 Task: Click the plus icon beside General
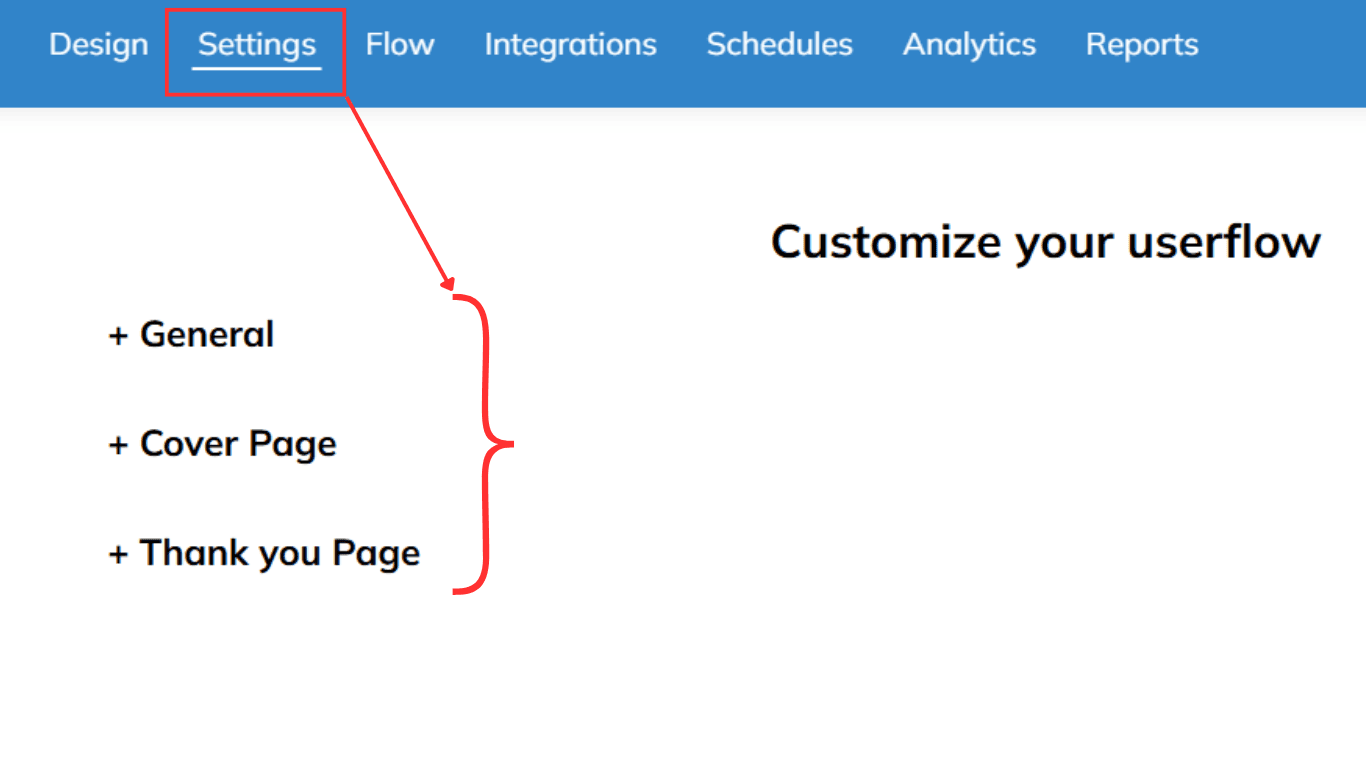119,335
